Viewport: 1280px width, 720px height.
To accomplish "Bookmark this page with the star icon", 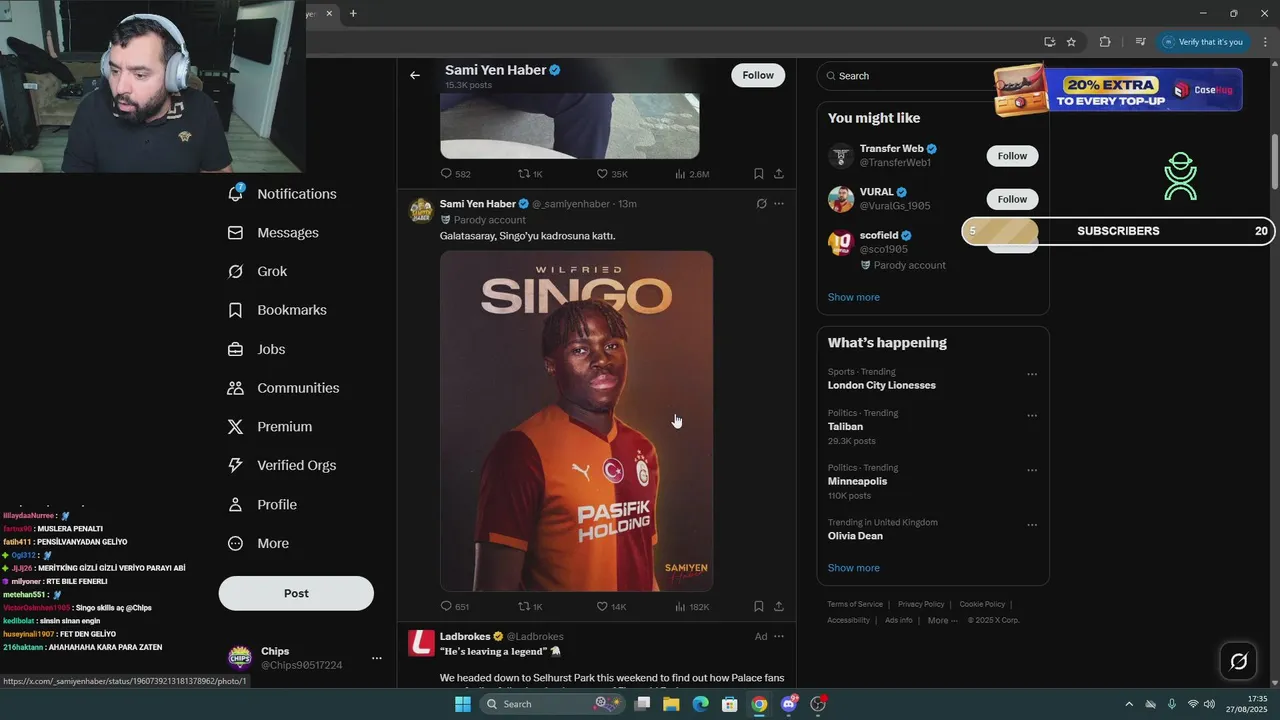I will pos(1071,42).
